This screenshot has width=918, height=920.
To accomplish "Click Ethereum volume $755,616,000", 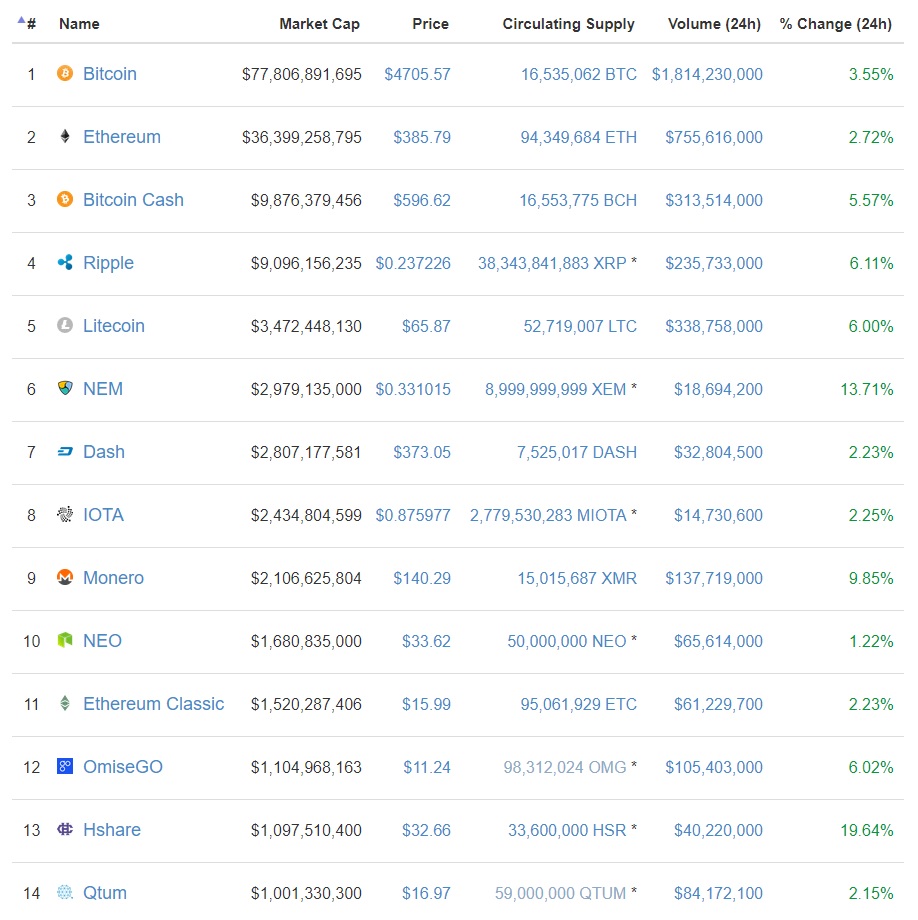I will [x=713, y=137].
